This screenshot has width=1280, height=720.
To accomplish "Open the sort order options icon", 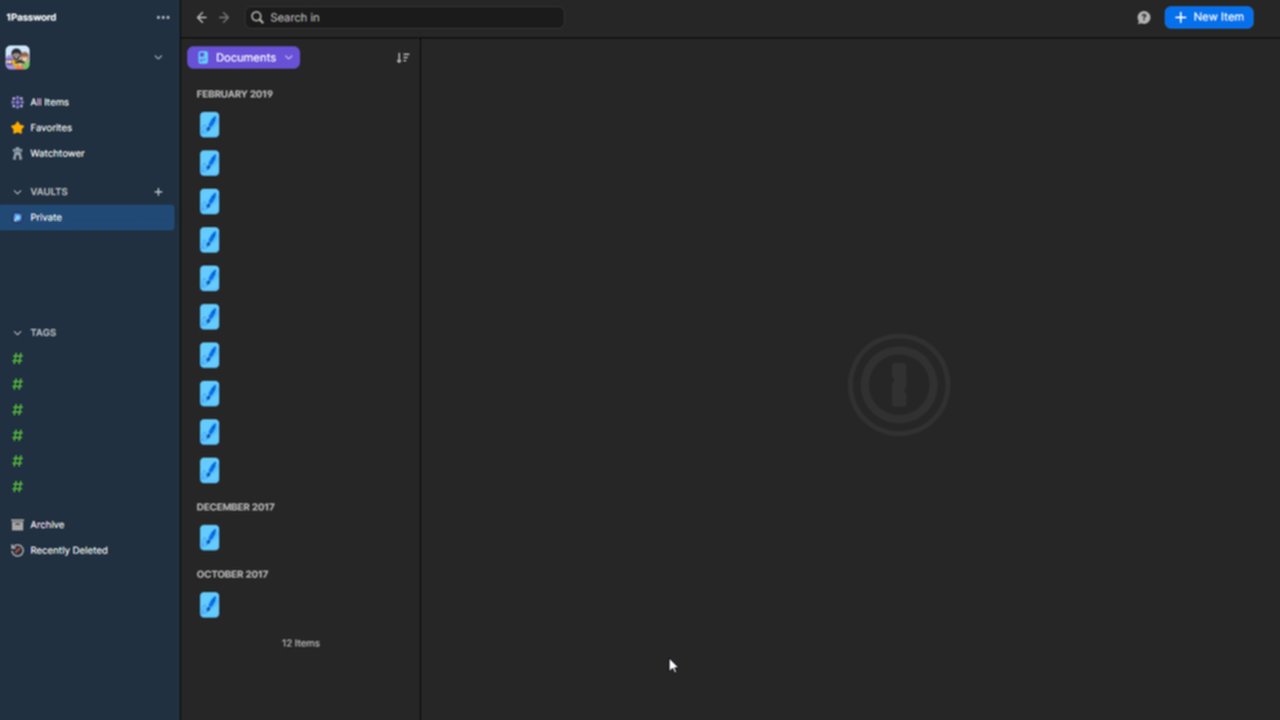I will click(x=403, y=58).
